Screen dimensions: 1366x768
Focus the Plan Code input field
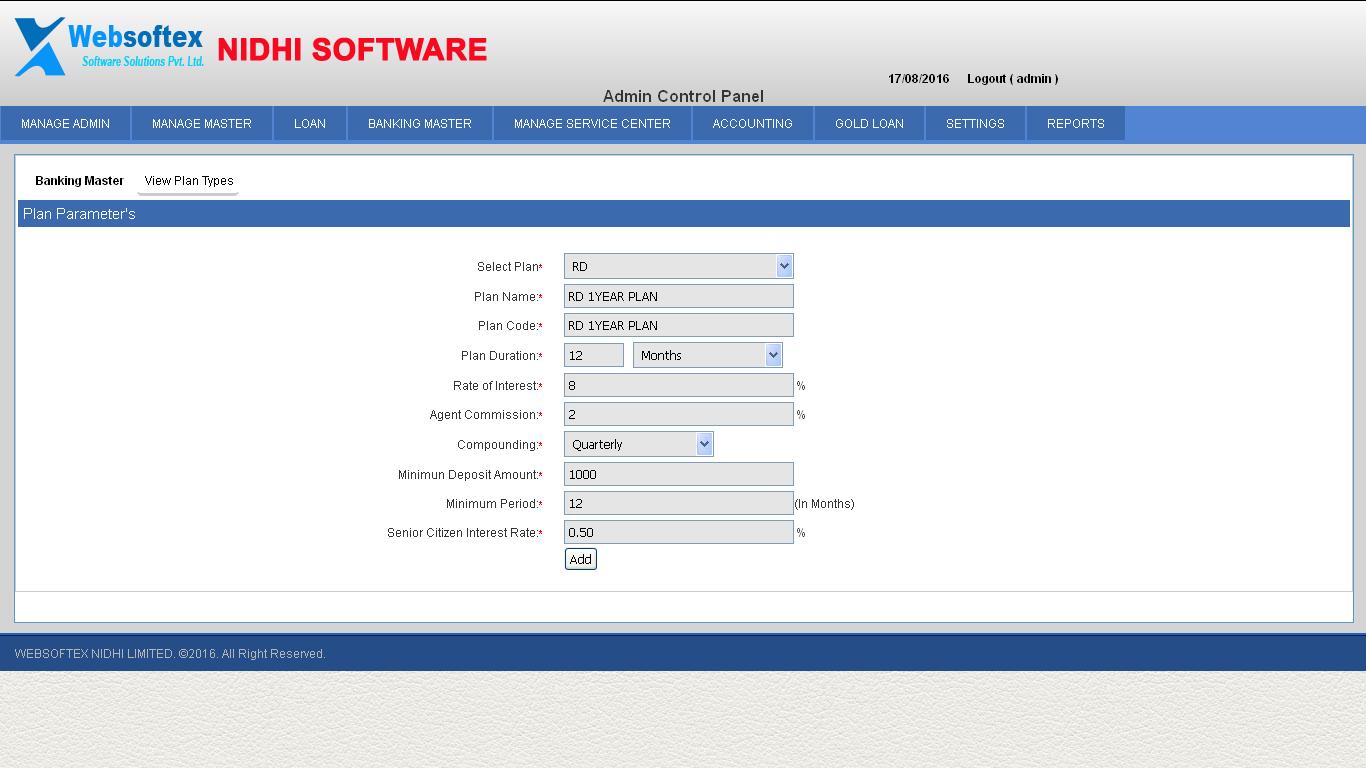(x=679, y=325)
